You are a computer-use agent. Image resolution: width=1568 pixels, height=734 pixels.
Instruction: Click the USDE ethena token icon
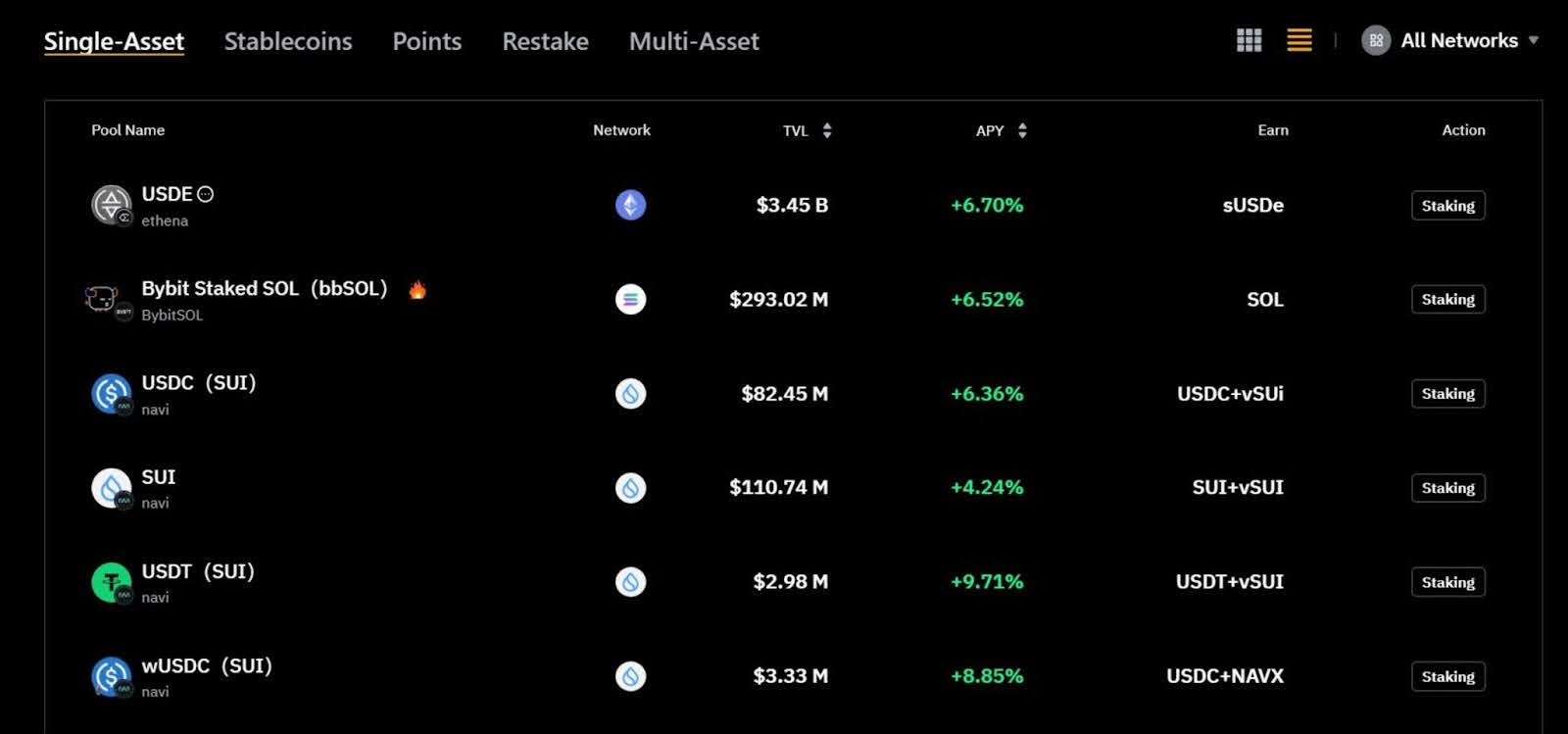pos(112,205)
